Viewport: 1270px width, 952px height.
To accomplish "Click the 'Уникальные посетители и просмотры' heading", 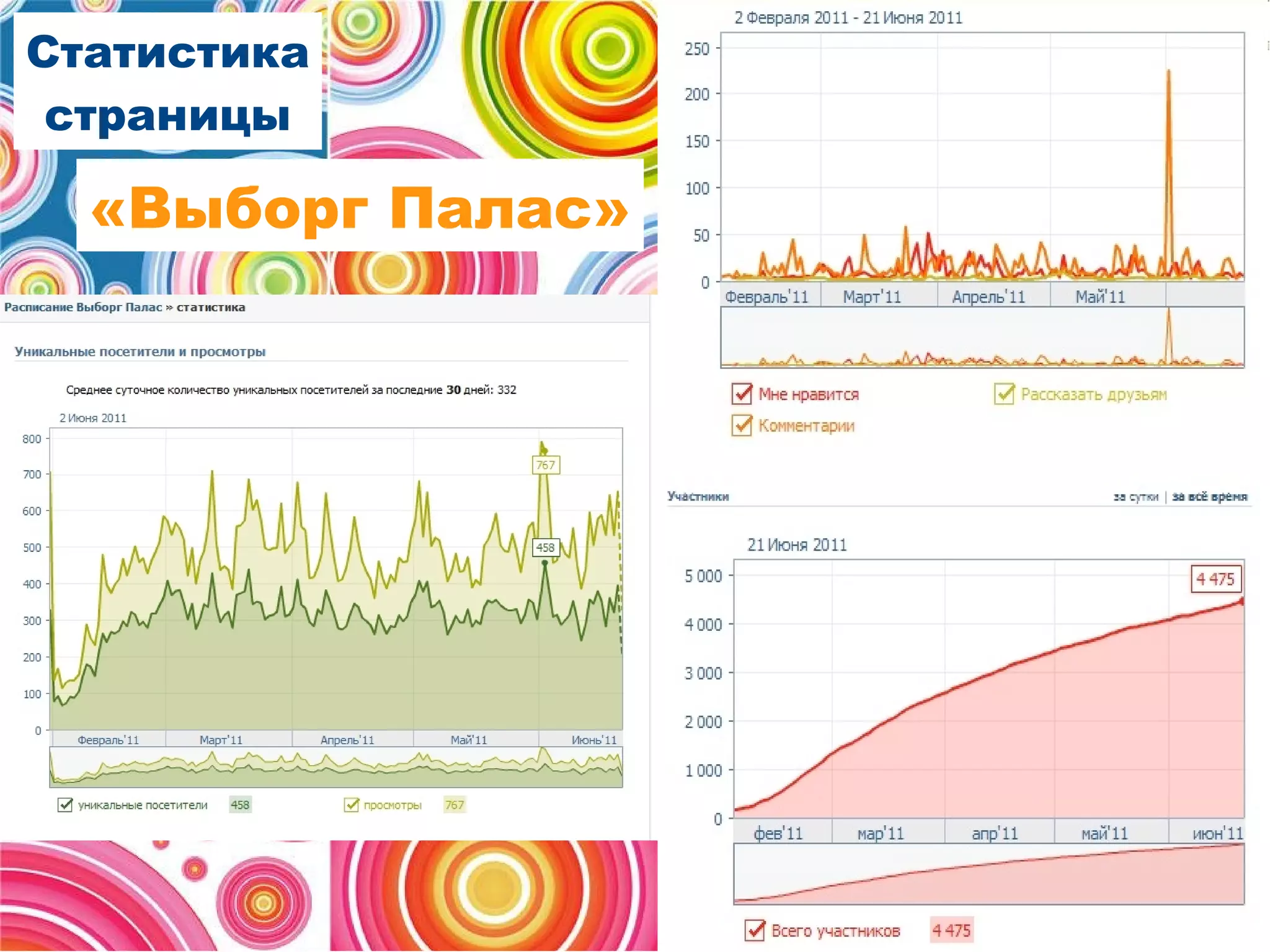I will pos(140,352).
